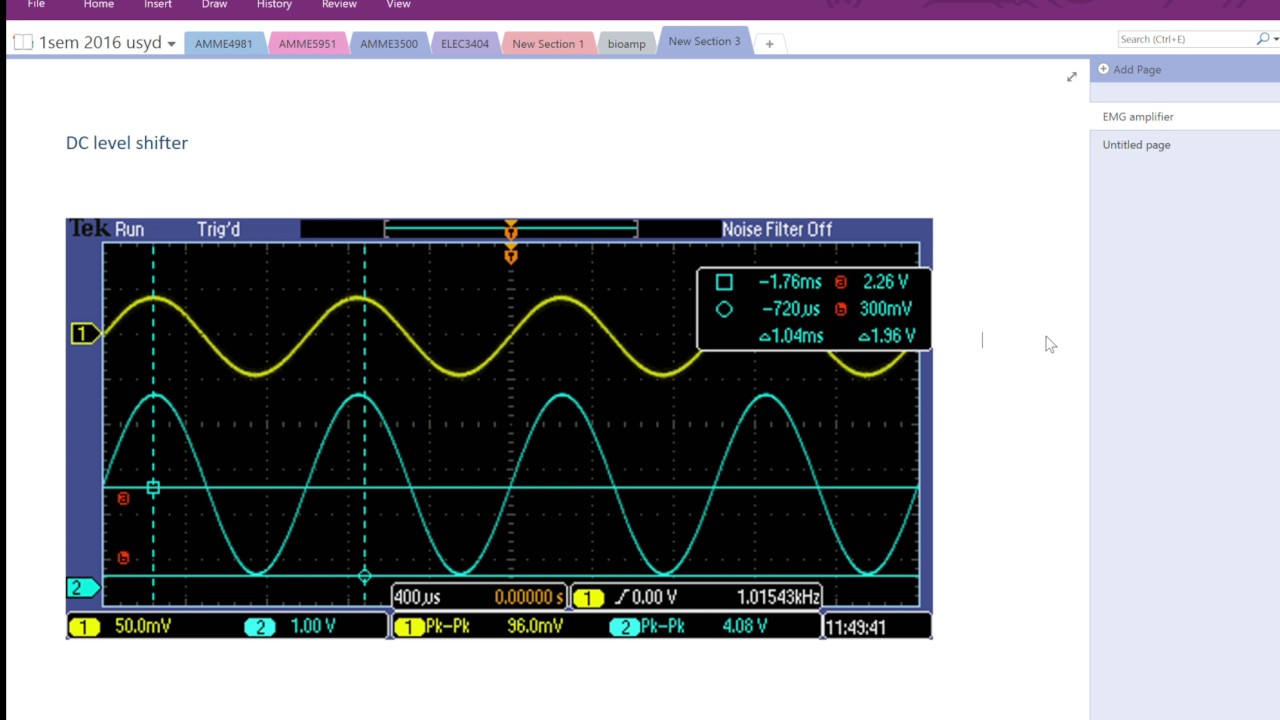Create a new section with the plus tab
The height and width of the screenshot is (720, 1280).
click(x=769, y=44)
